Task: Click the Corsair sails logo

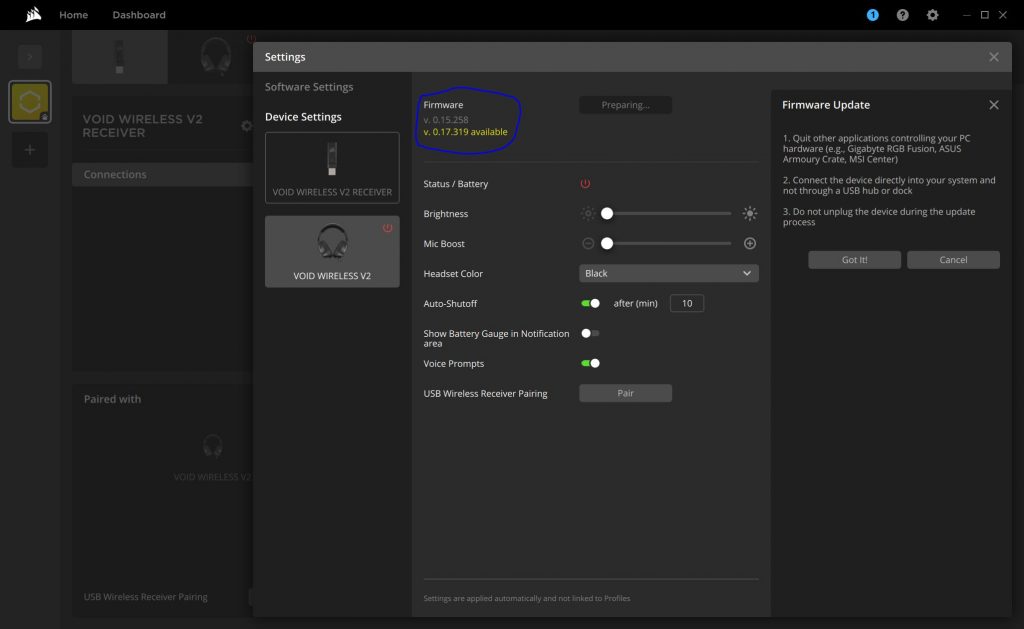Action: (x=33, y=14)
